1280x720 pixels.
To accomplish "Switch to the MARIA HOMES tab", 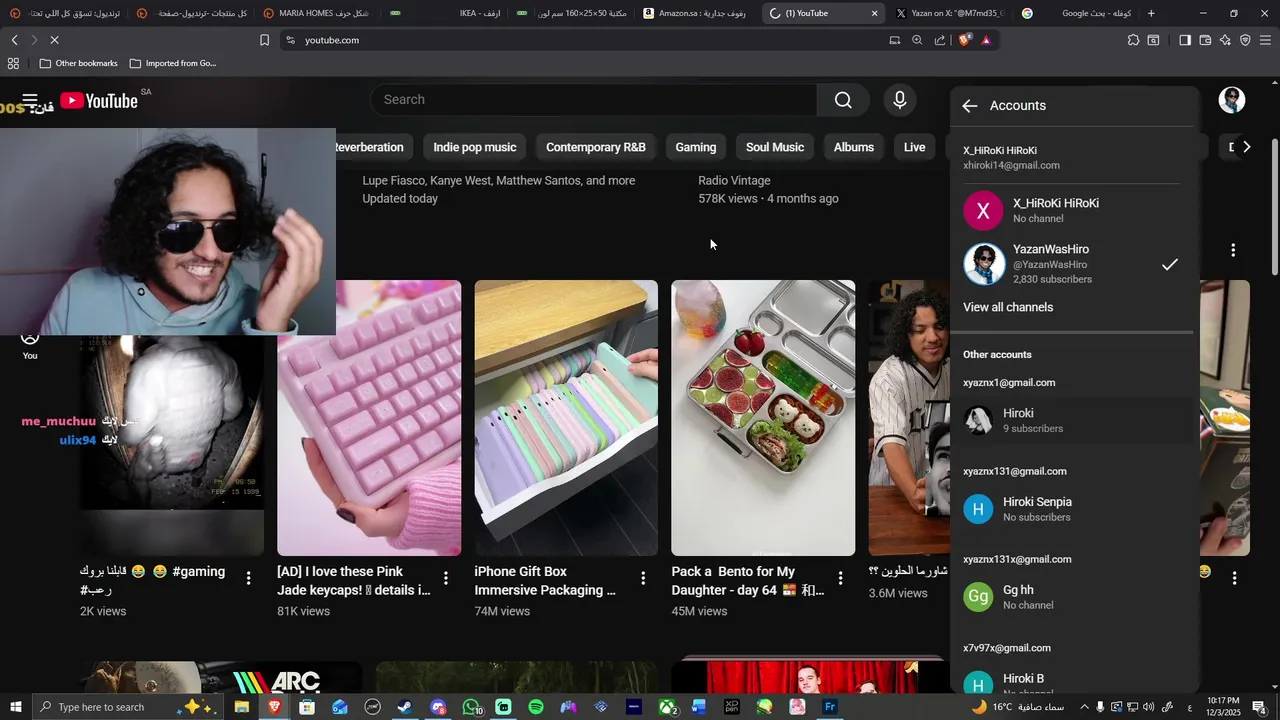I will [318, 13].
